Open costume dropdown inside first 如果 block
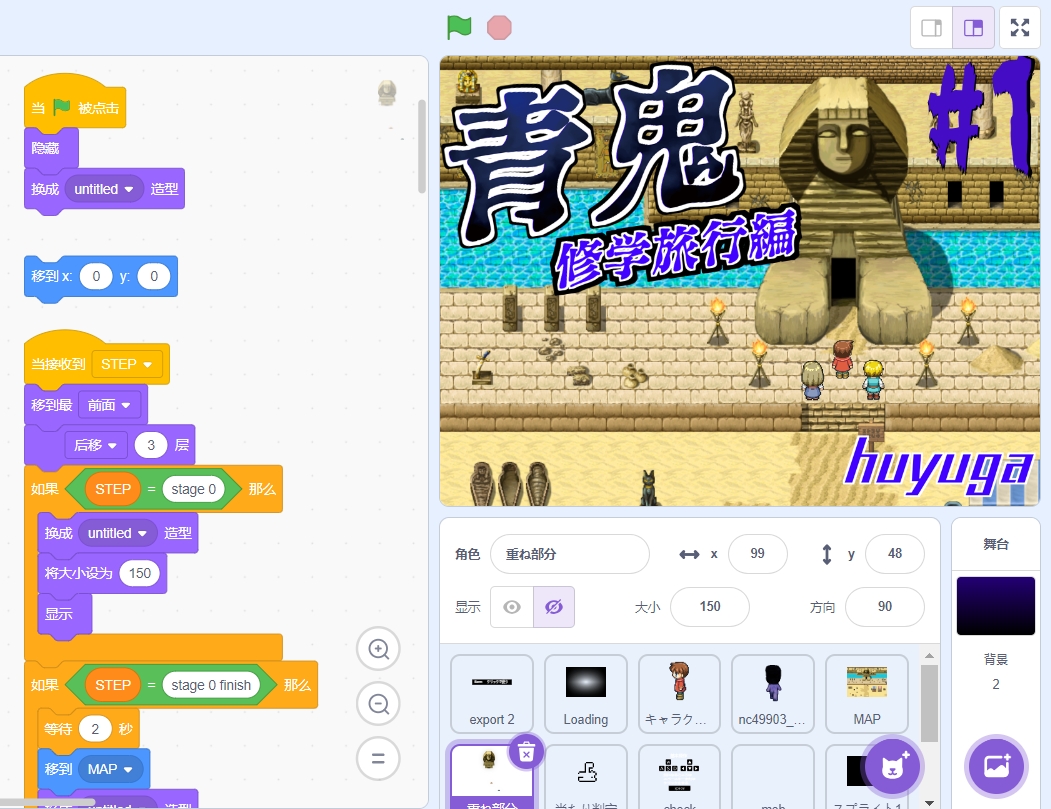Screen dimensions: 1051x809 [x=117, y=533]
